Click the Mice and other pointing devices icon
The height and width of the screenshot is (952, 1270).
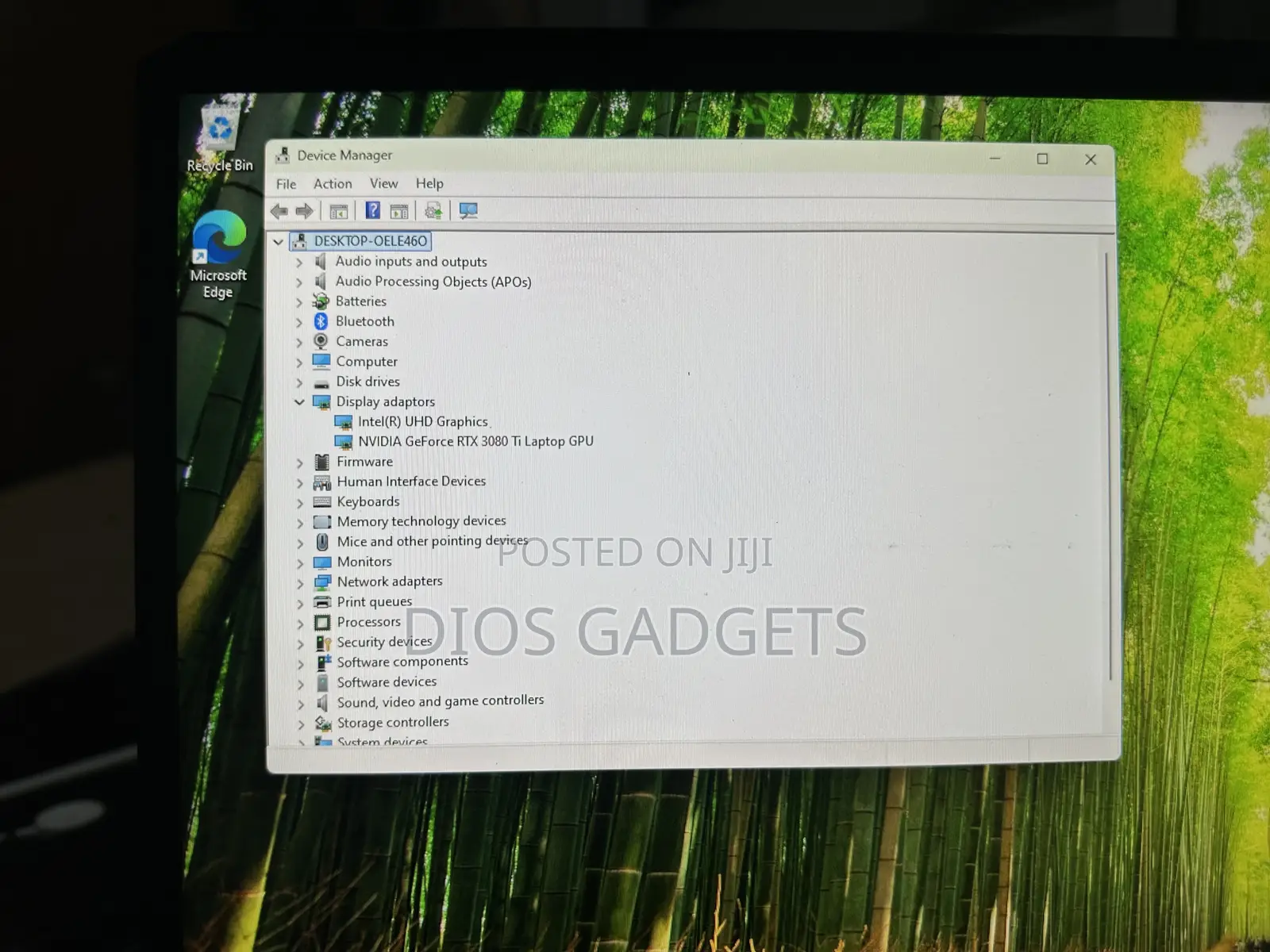pyautogui.click(x=322, y=542)
